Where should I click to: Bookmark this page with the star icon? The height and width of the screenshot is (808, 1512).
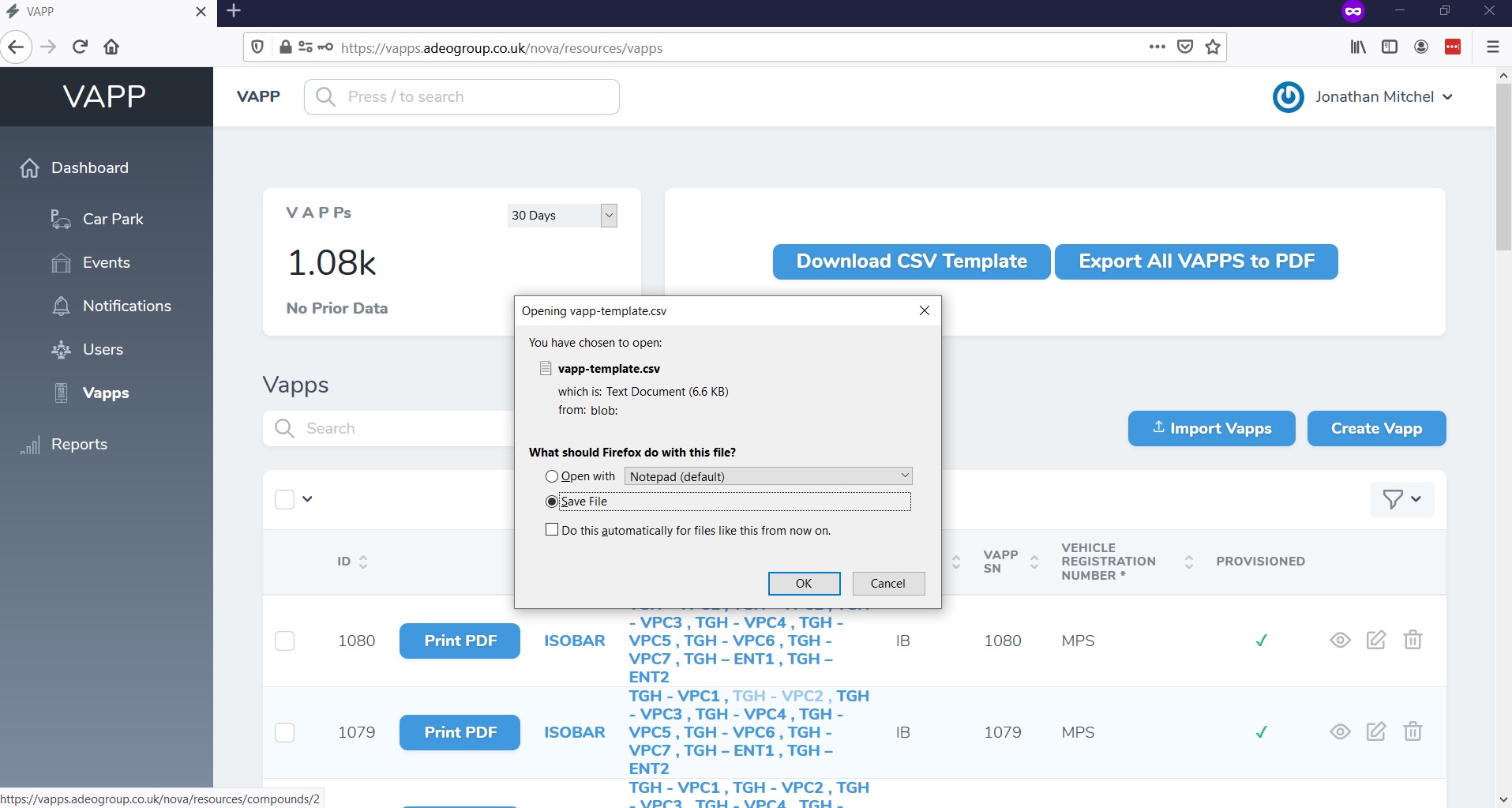[x=1213, y=47]
